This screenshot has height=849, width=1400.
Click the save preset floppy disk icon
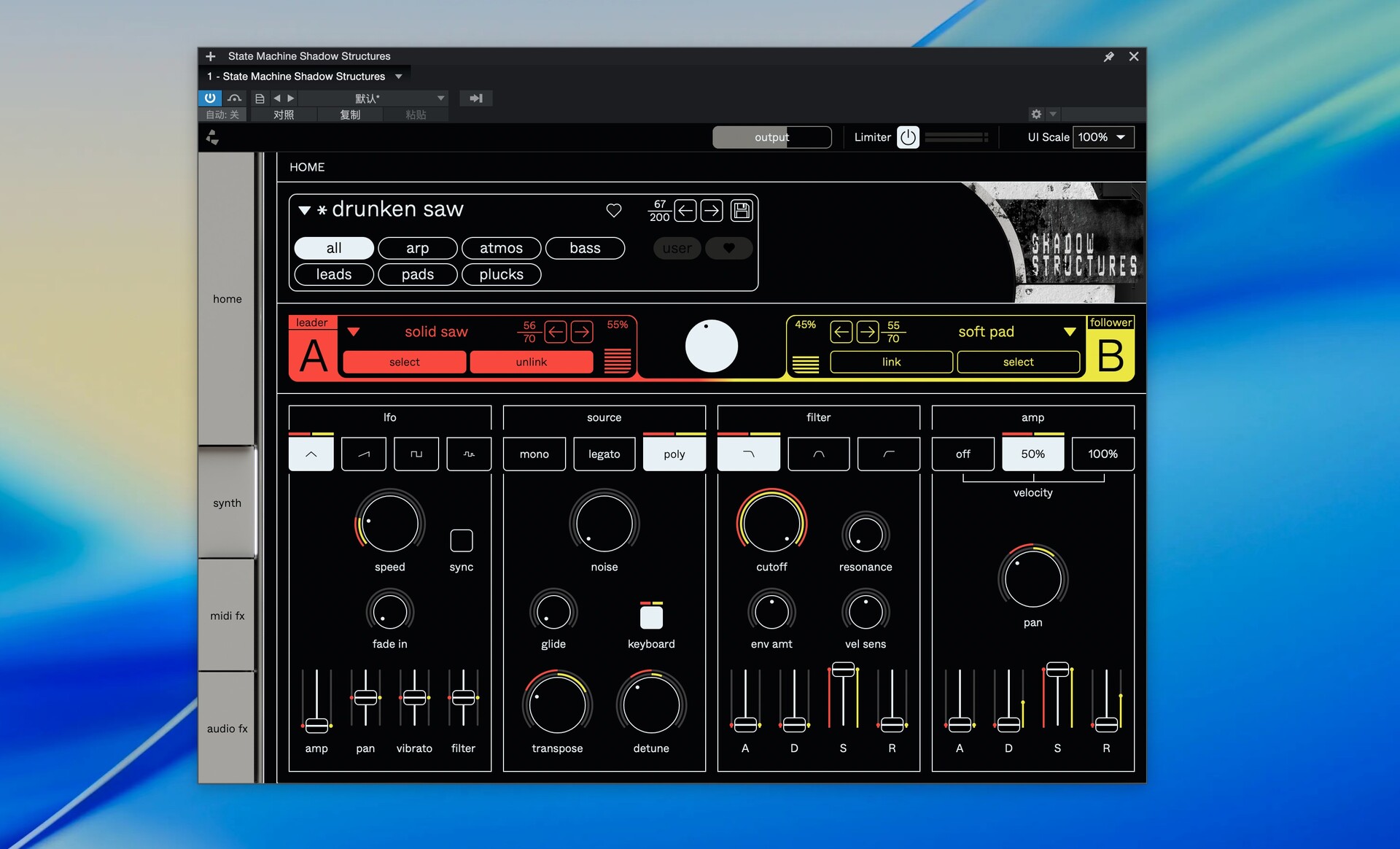(742, 211)
